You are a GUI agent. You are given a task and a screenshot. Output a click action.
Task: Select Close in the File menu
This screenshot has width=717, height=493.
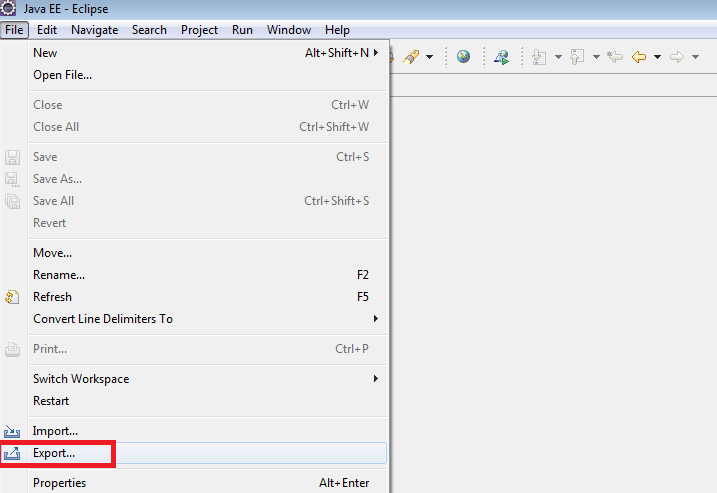tap(208, 105)
